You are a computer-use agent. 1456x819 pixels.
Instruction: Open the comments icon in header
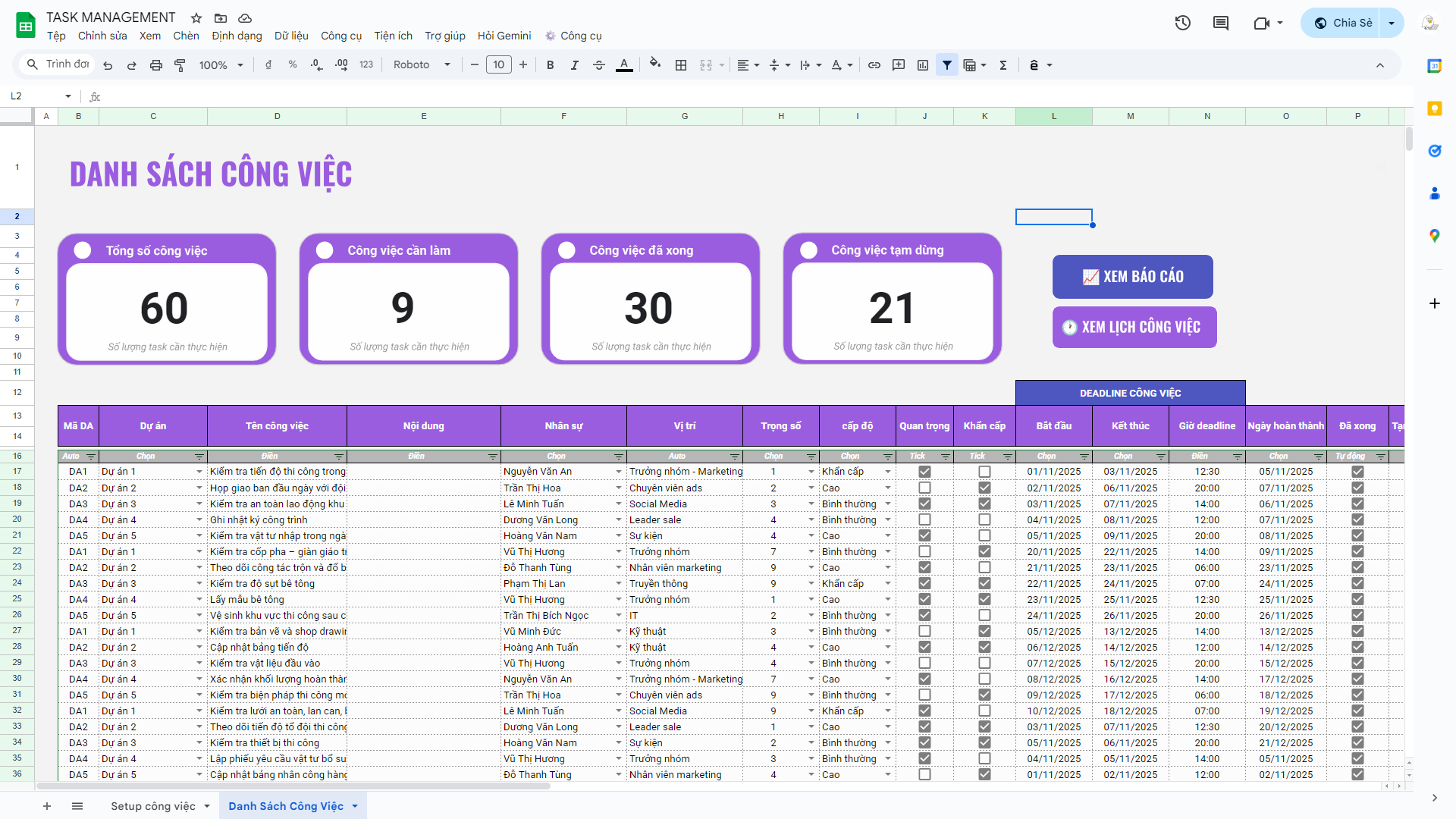pyautogui.click(x=1221, y=23)
